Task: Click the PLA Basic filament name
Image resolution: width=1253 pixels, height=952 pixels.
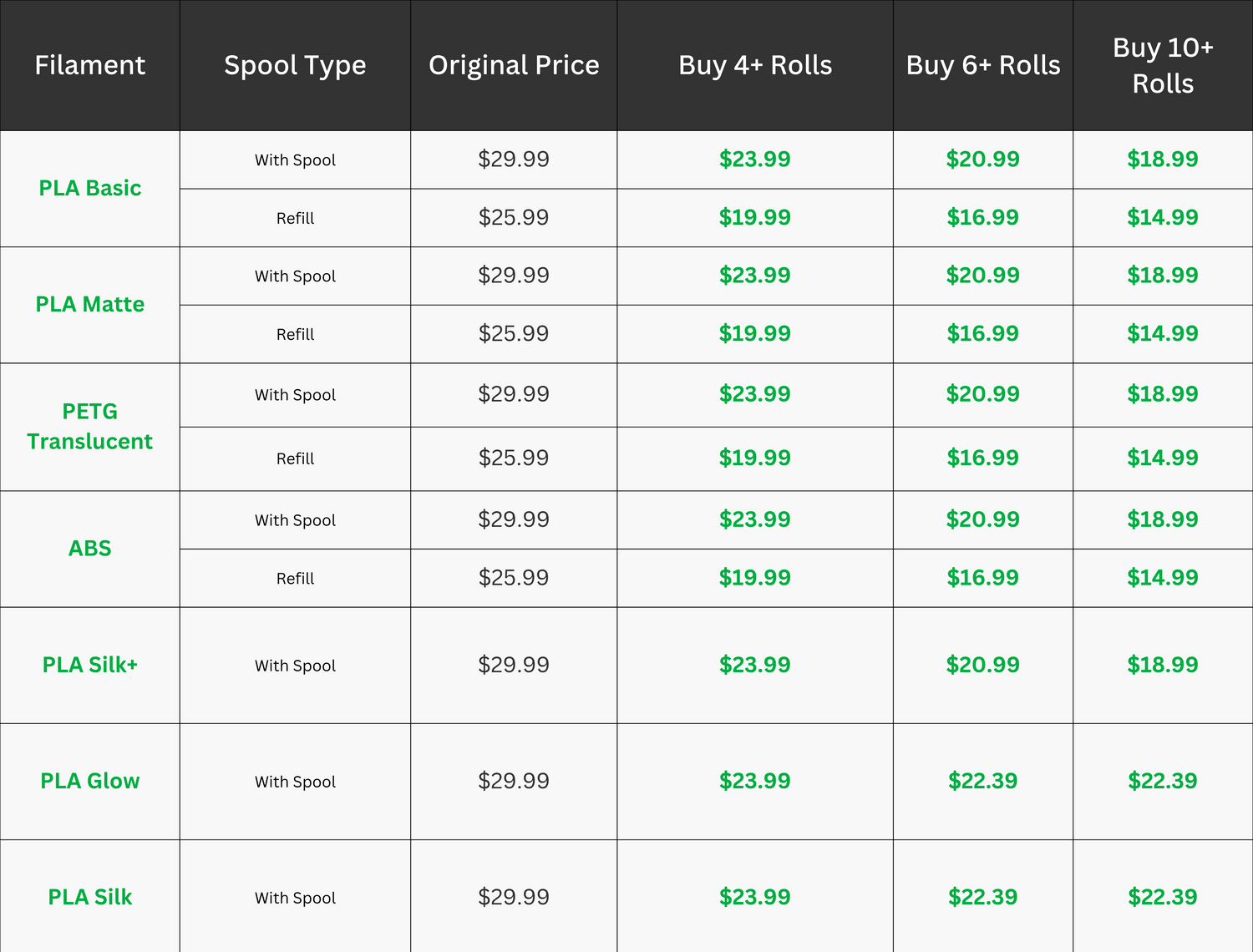Action: click(90, 189)
